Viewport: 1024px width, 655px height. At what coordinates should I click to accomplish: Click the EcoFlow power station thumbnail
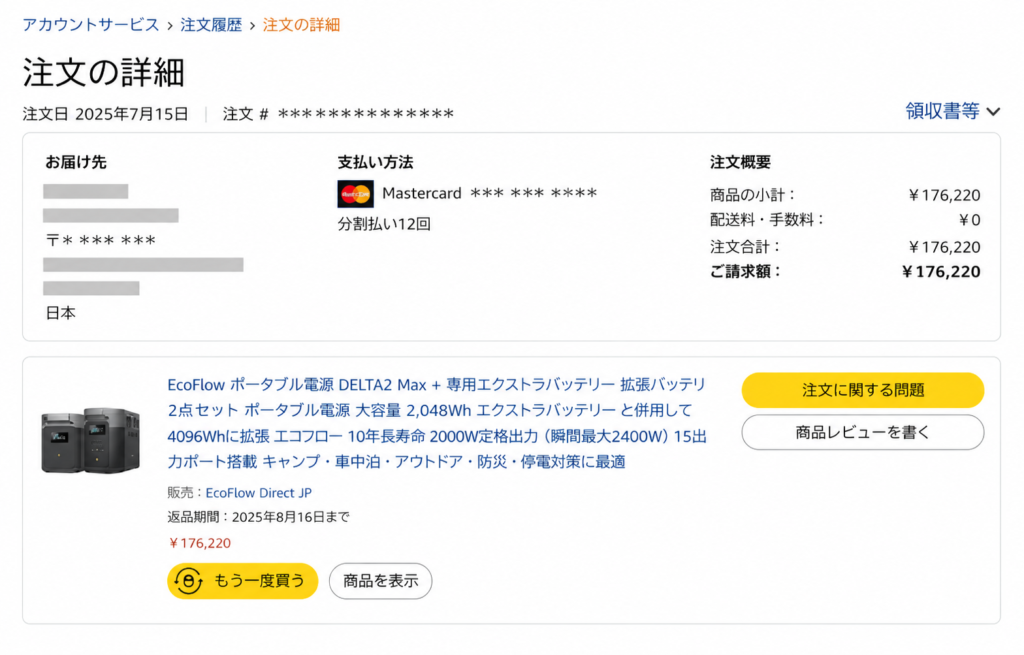(x=90, y=439)
